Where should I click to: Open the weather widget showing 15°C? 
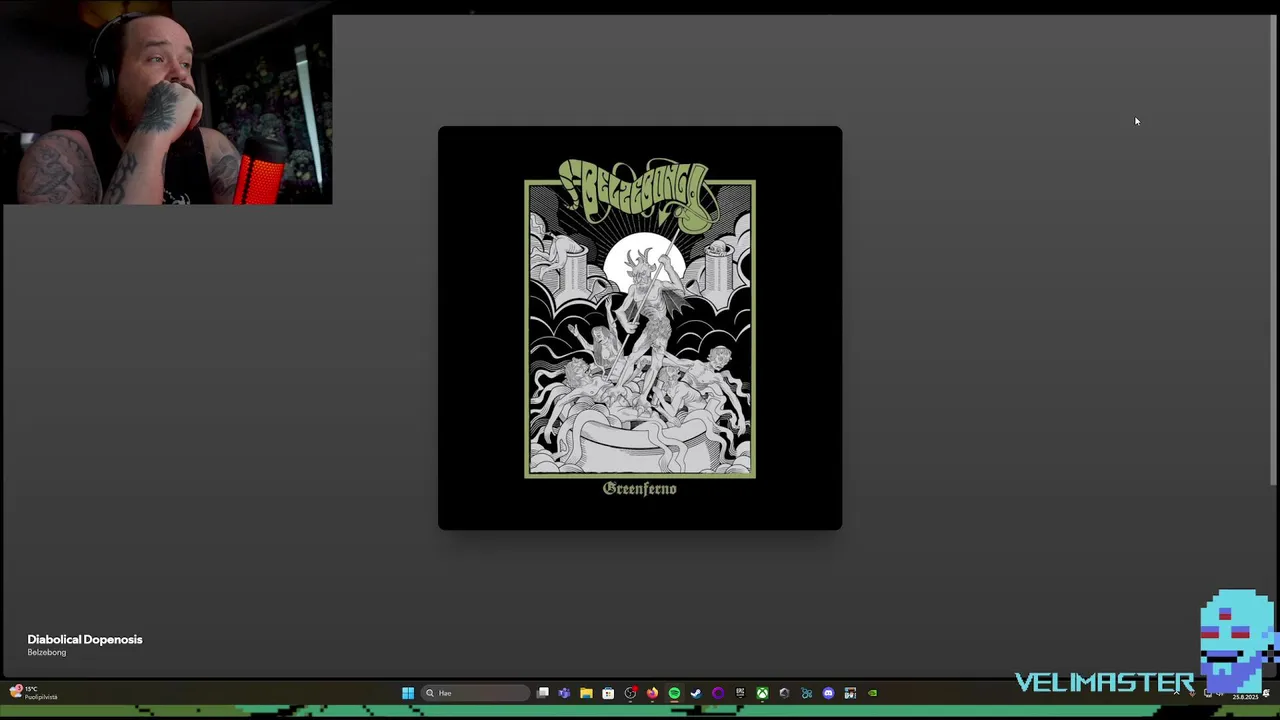tap(33, 692)
